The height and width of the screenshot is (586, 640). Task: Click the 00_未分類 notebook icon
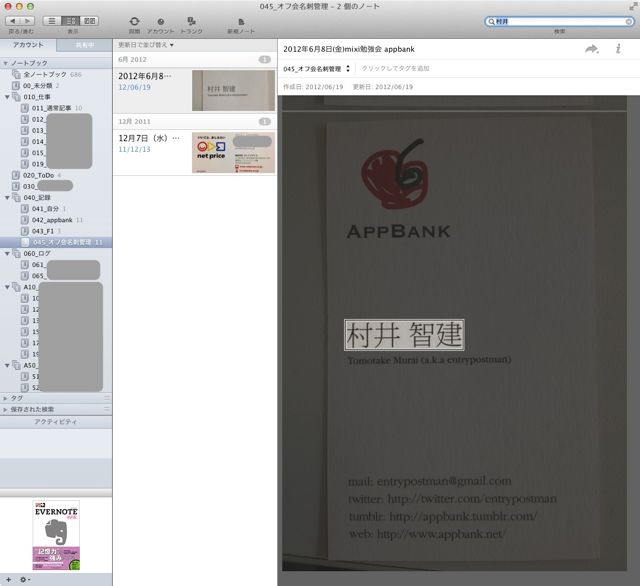pos(16,86)
